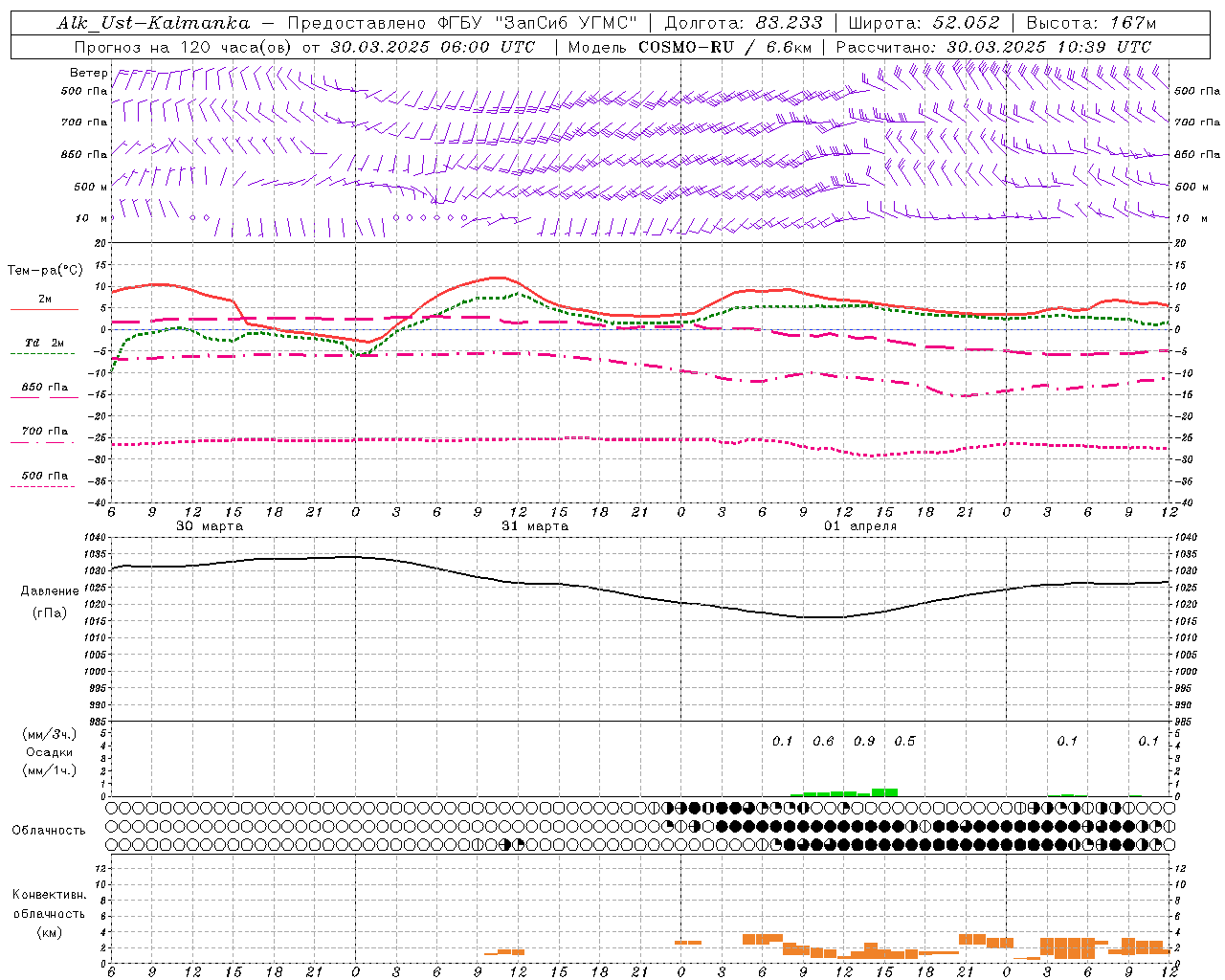1225x980 pixels.
Task: Click the 0.9 precipitation amount
Action: pyautogui.click(x=864, y=741)
